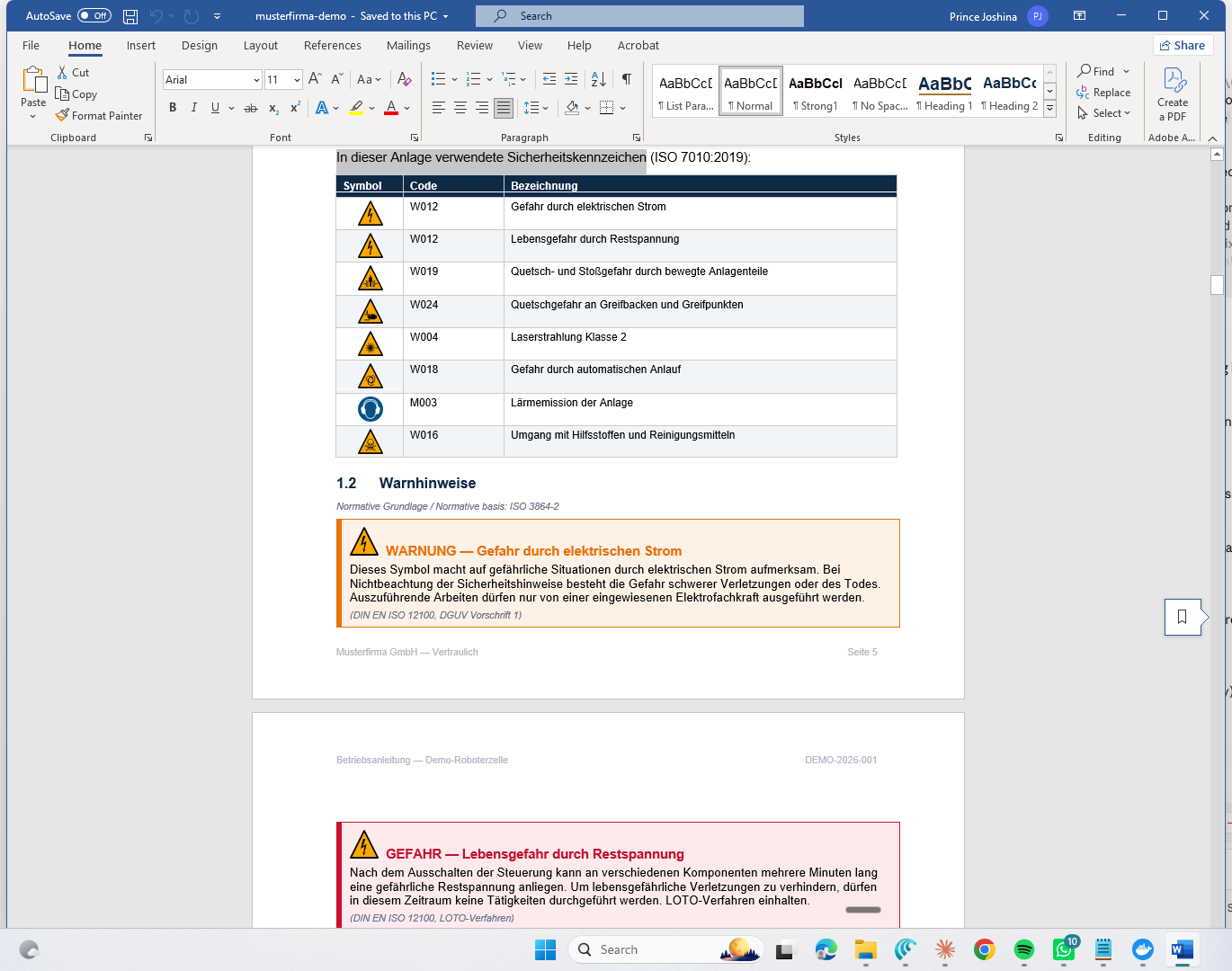1232x971 pixels.
Task: Click the Clear All Formatting icon
Action: (404, 79)
